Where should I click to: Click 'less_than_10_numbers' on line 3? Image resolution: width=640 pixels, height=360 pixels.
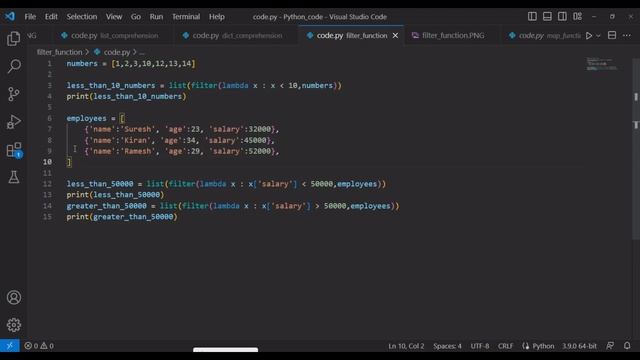(x=111, y=86)
